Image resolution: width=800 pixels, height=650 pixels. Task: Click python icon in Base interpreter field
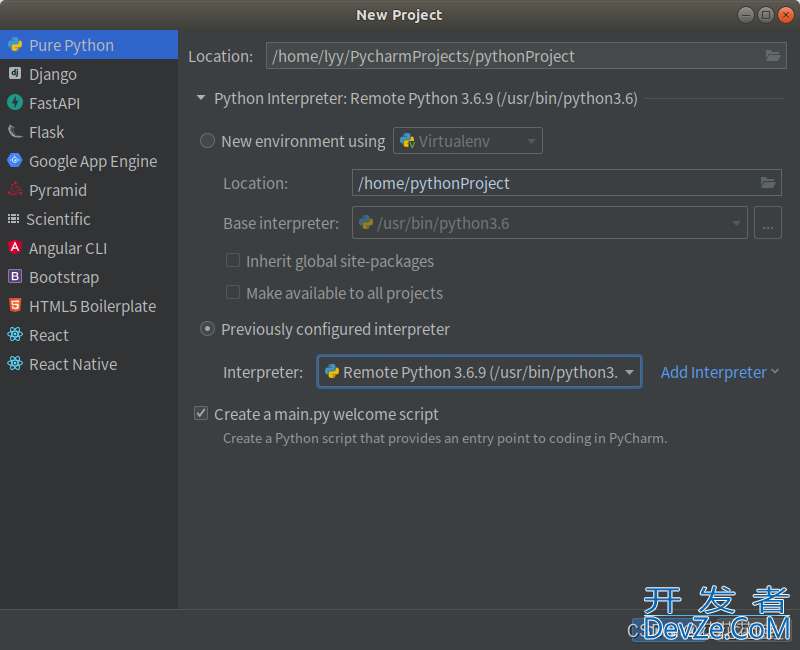click(366, 222)
